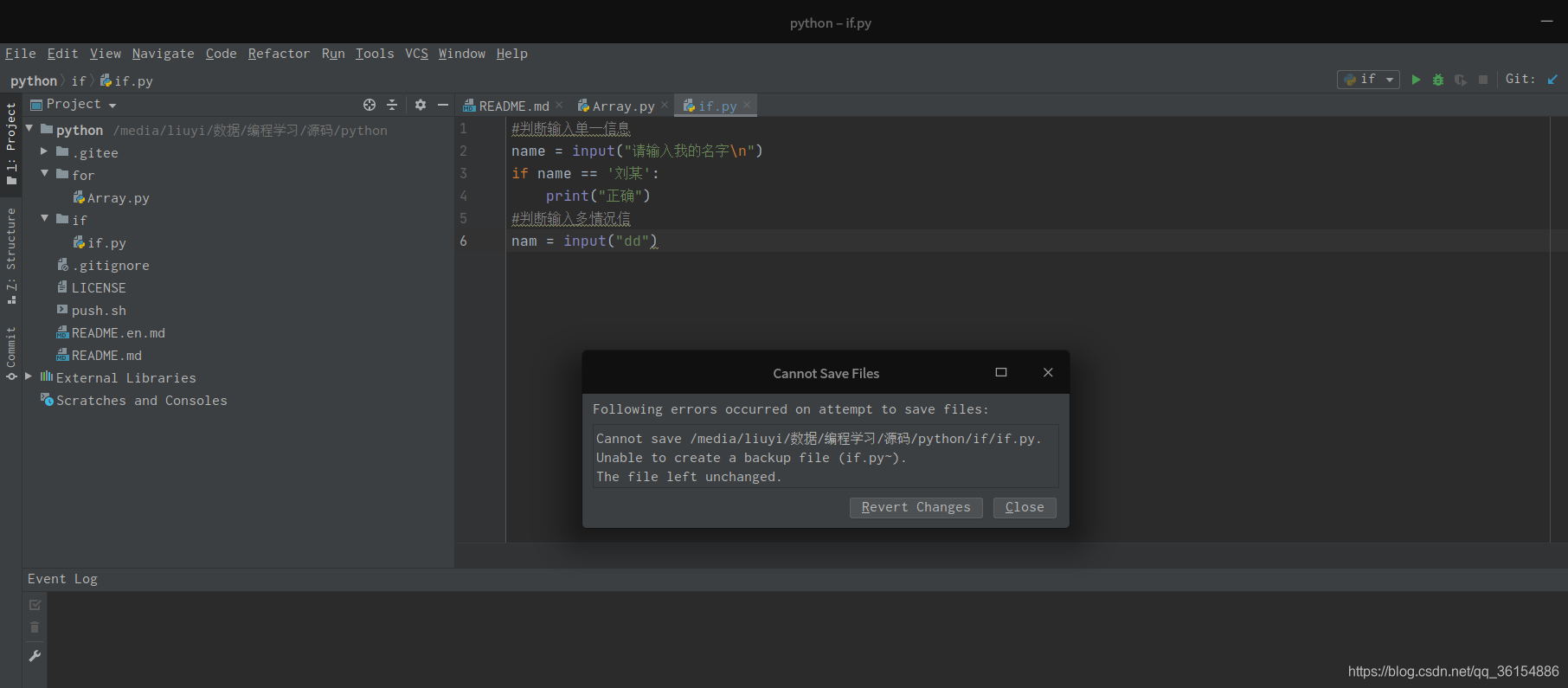Place cursor on line 6 code
Viewport: 1568px width, 688px height.
pyautogui.click(x=585, y=241)
